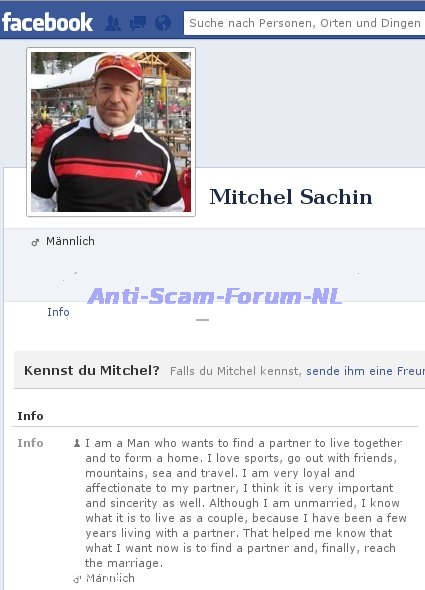Click the facebook logo
This screenshot has width=425, height=590.
(47, 23)
